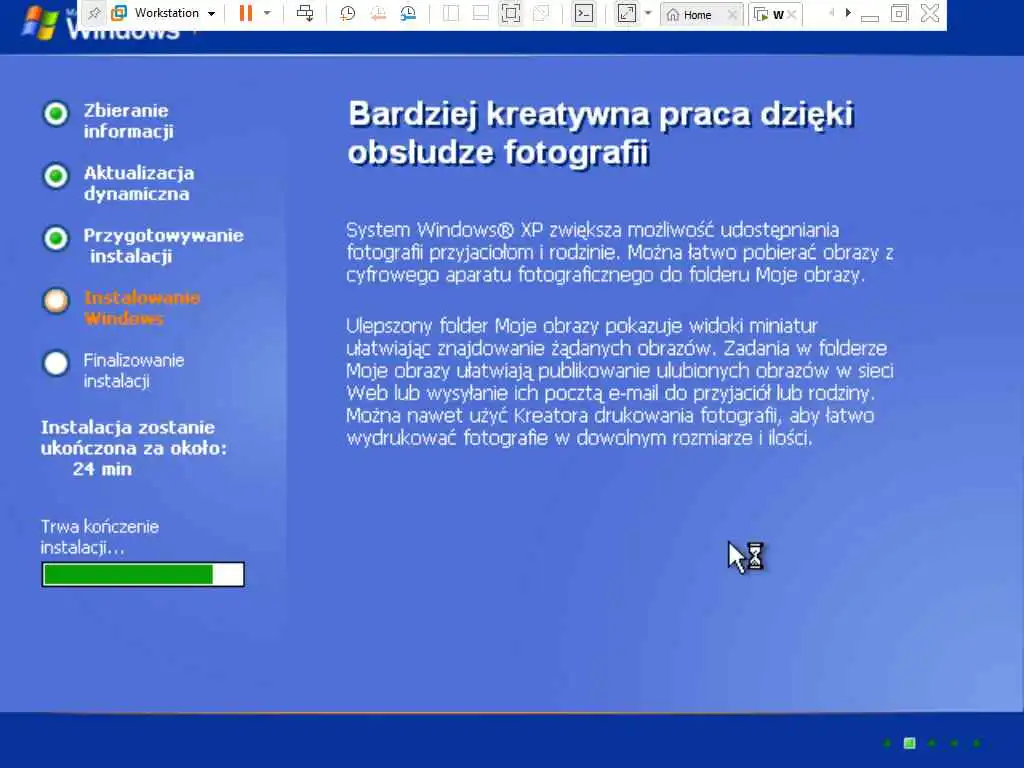
Task: Open the power options dropdown arrow
Action: 266,13
